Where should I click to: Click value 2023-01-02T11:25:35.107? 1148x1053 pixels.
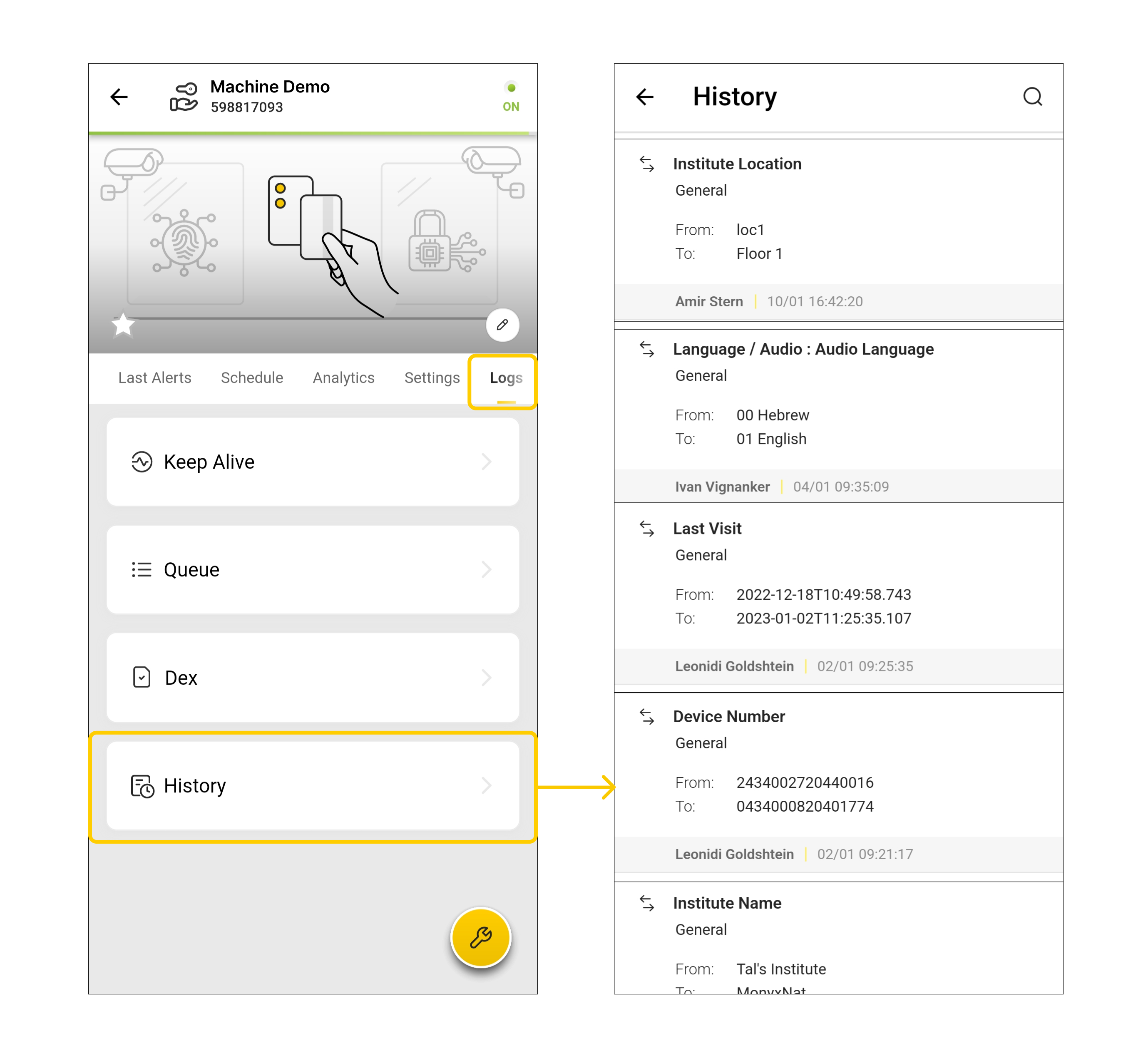(x=823, y=618)
